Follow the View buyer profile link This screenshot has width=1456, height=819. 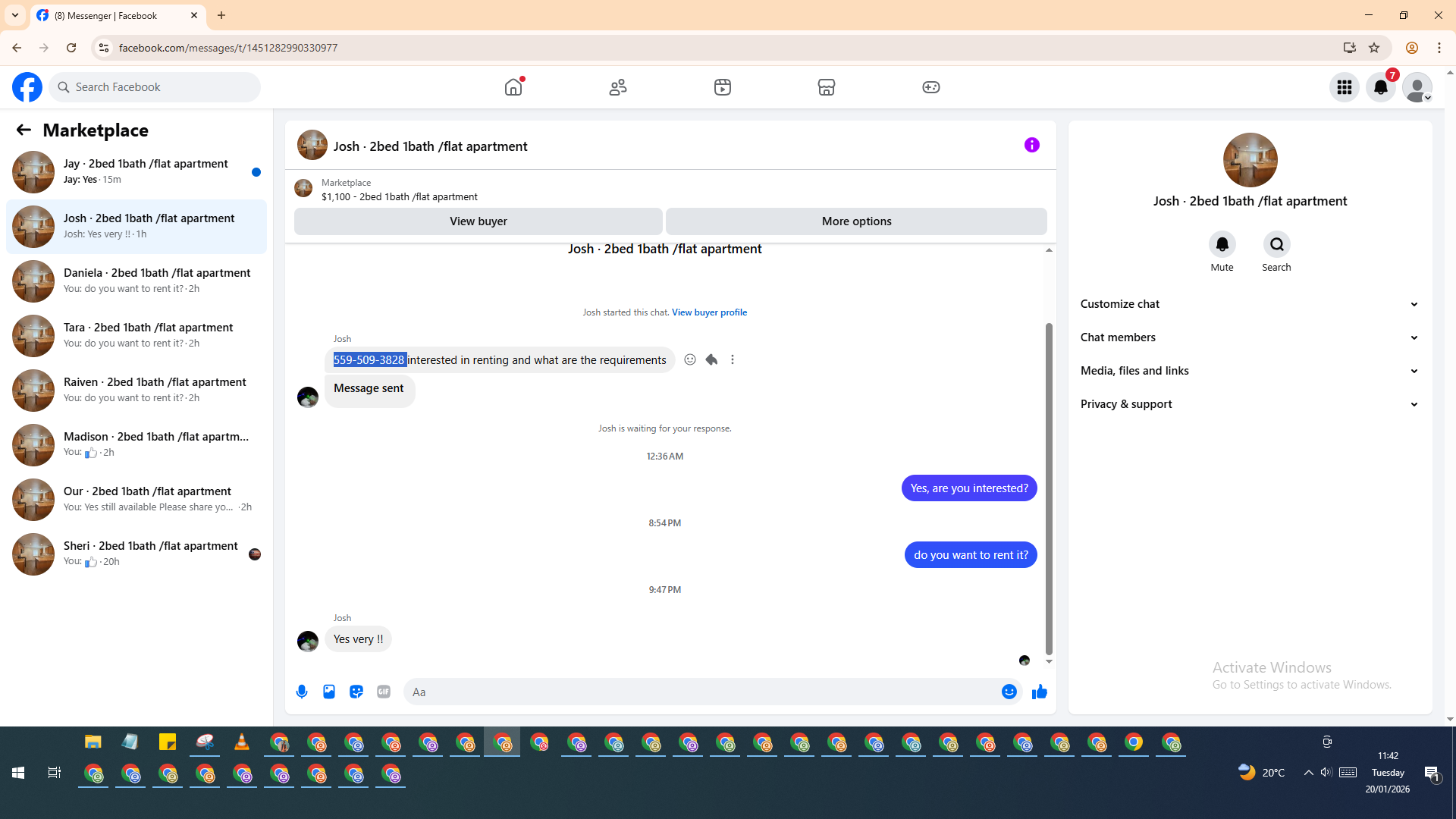[x=709, y=312]
